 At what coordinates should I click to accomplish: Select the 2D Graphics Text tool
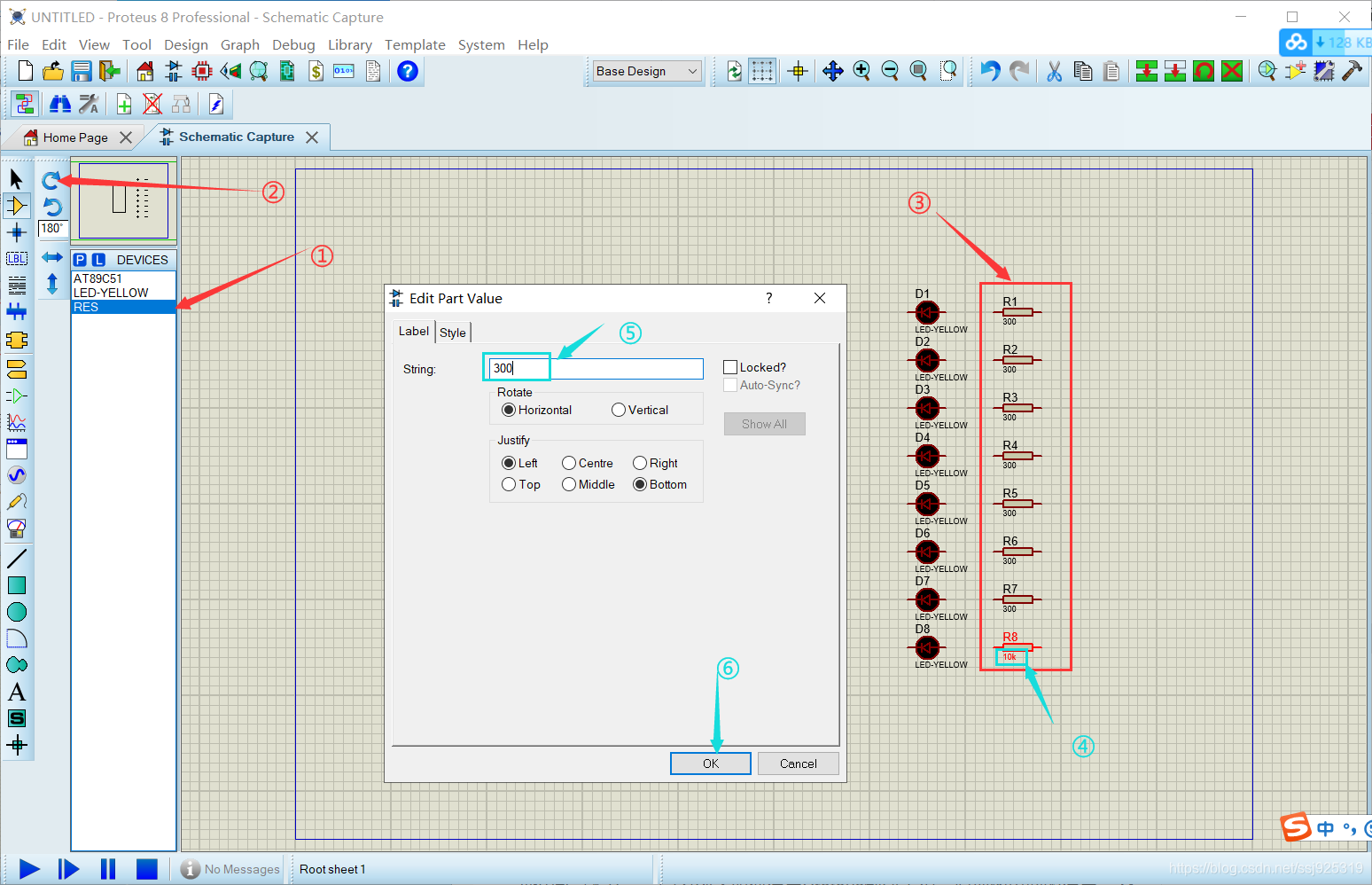coord(16,692)
